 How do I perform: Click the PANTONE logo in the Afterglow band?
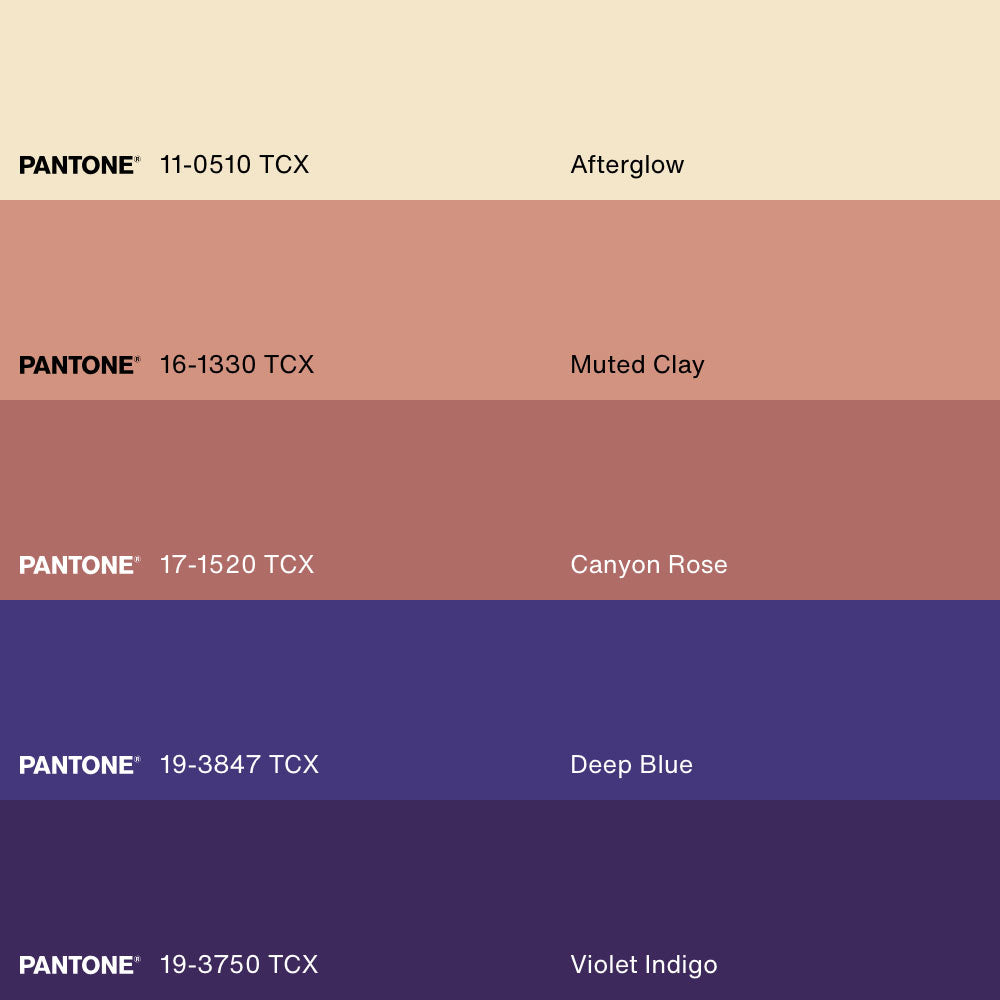pyautogui.click(x=79, y=165)
